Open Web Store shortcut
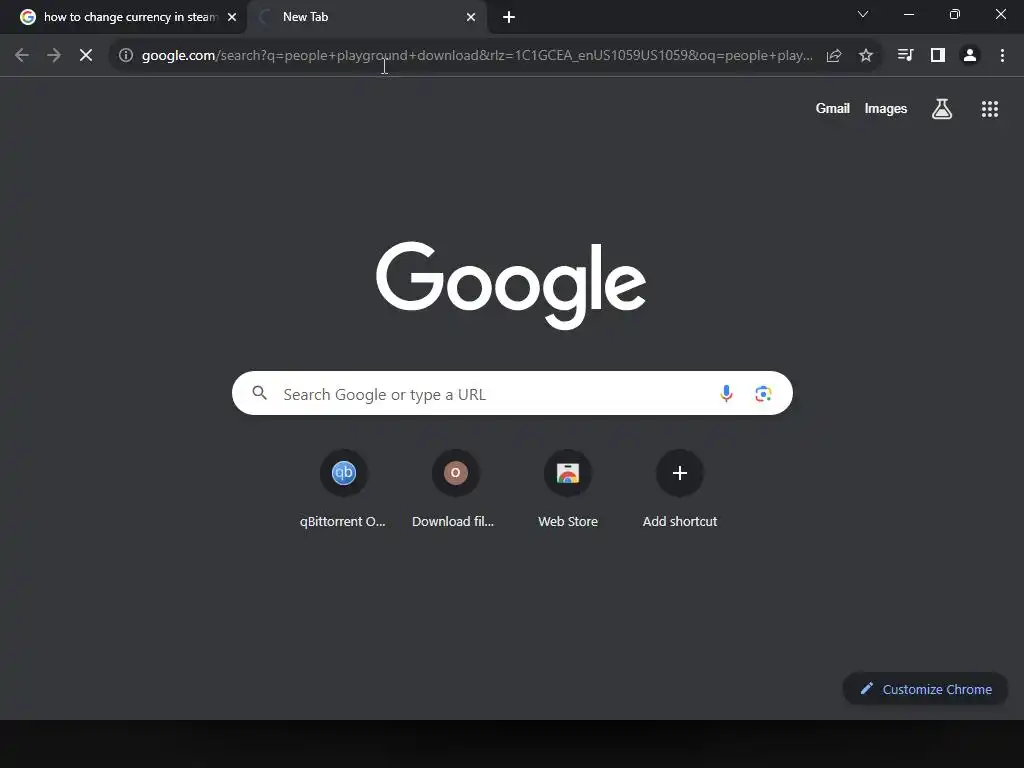Viewport: 1024px width, 768px height. (x=568, y=489)
